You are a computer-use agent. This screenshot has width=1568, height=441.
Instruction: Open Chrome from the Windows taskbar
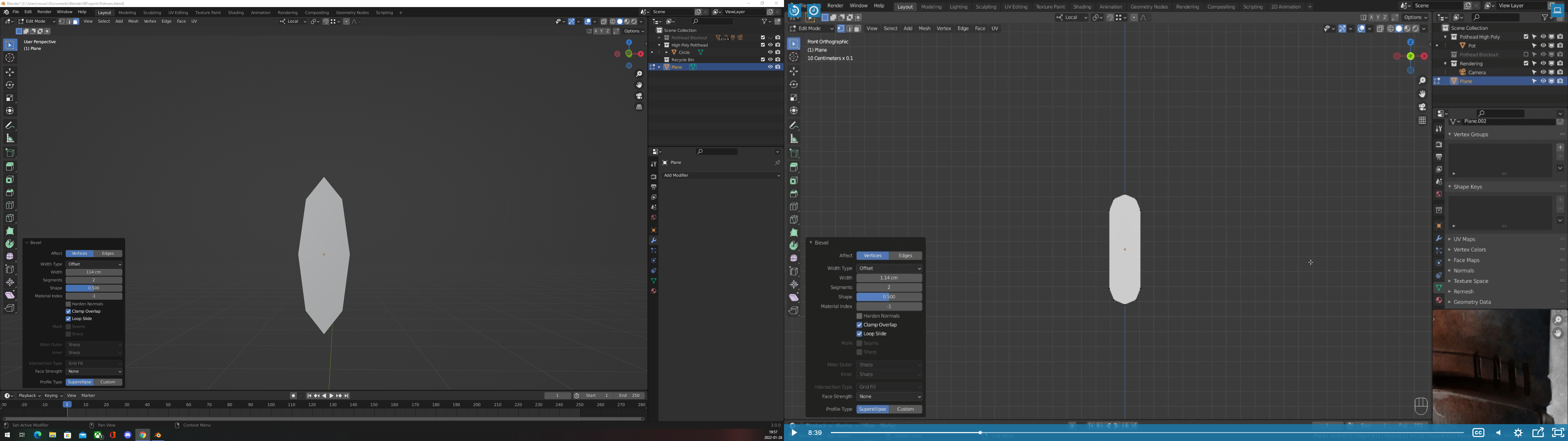click(143, 435)
